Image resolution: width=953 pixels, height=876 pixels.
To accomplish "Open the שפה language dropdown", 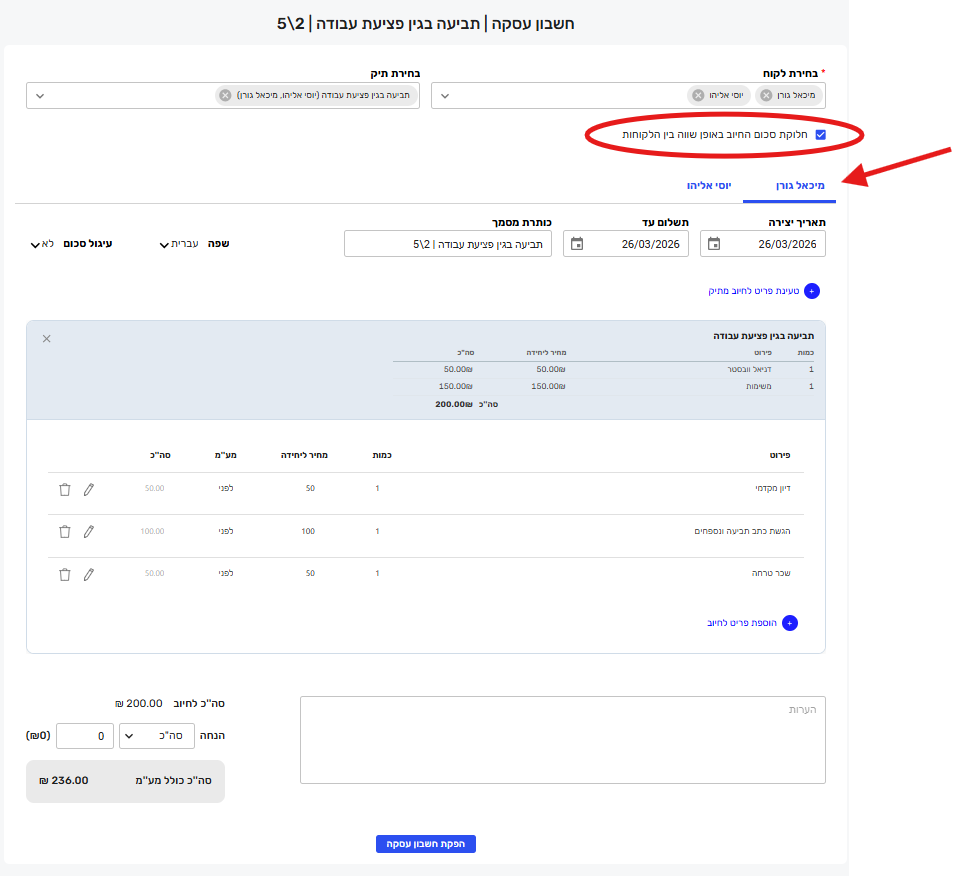I will (165, 244).
